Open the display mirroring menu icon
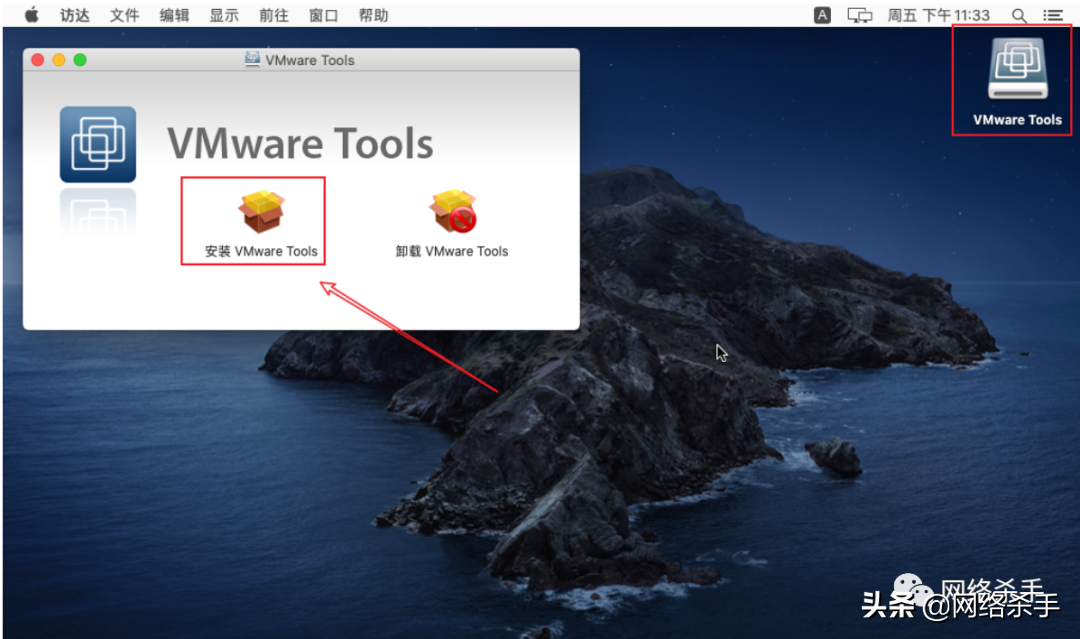This screenshot has width=1080, height=639. (859, 15)
